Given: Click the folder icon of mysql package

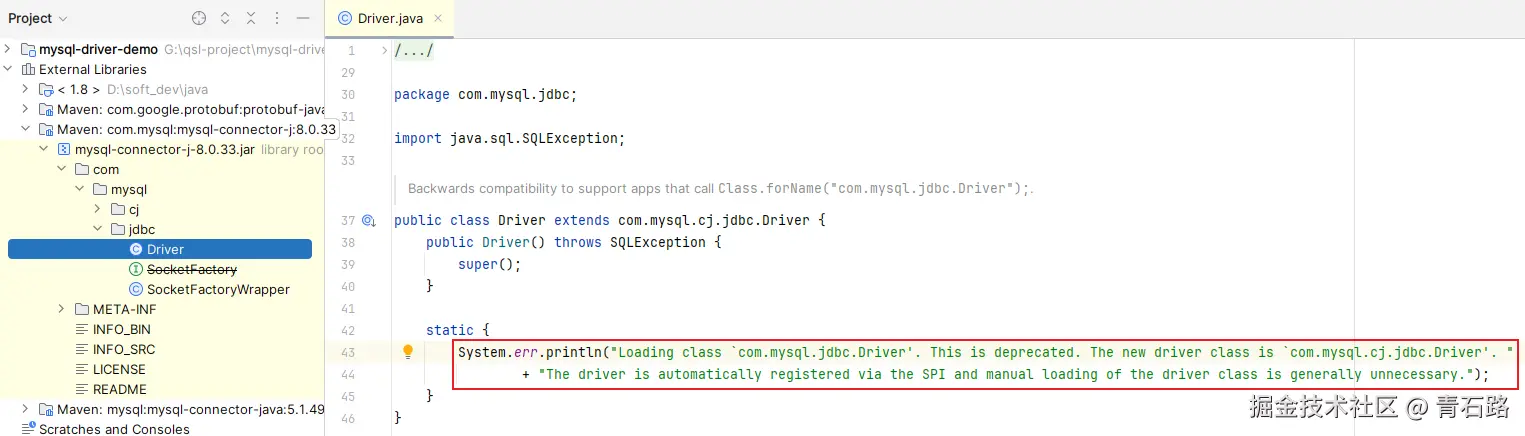Looking at the screenshot, I should (100, 189).
